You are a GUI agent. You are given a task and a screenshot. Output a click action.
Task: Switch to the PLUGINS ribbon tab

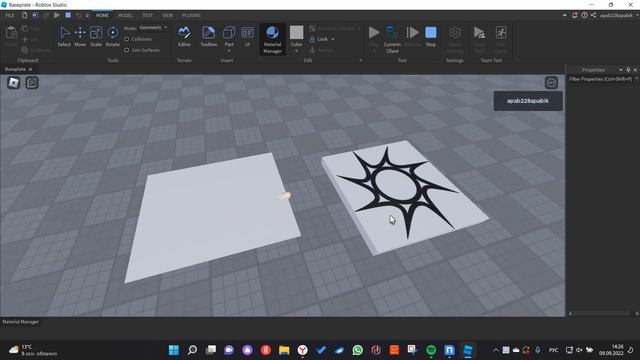(x=191, y=15)
